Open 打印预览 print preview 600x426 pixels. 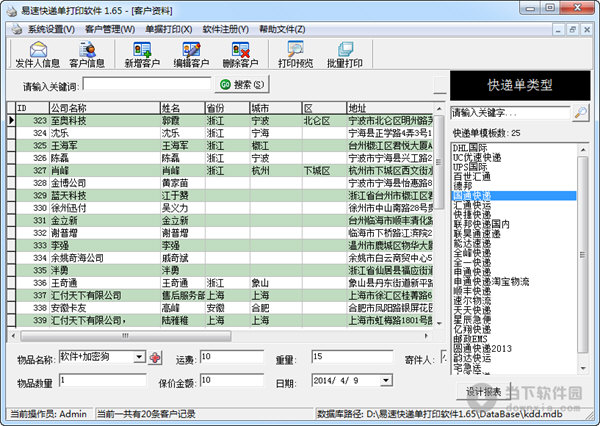pyautogui.click(x=294, y=53)
